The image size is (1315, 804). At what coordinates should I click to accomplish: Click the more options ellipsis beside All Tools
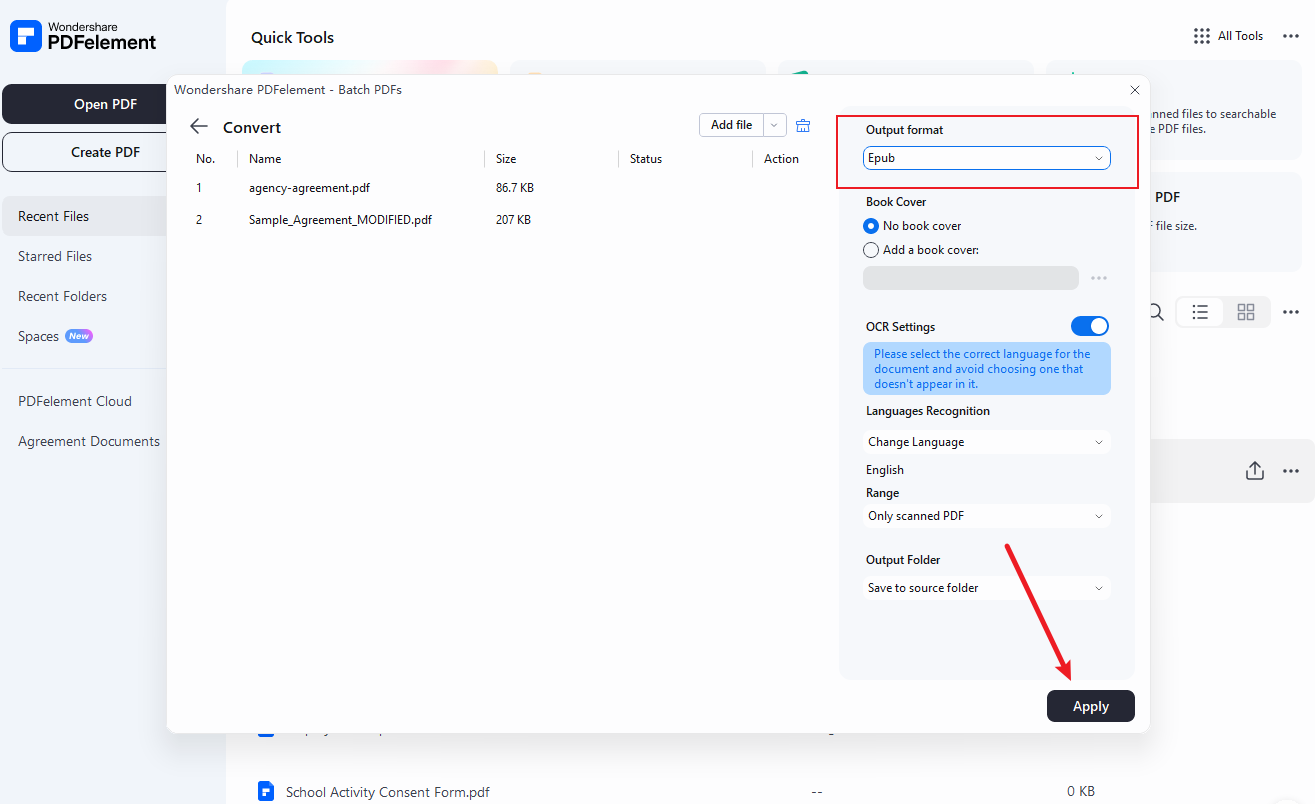coord(1291,36)
